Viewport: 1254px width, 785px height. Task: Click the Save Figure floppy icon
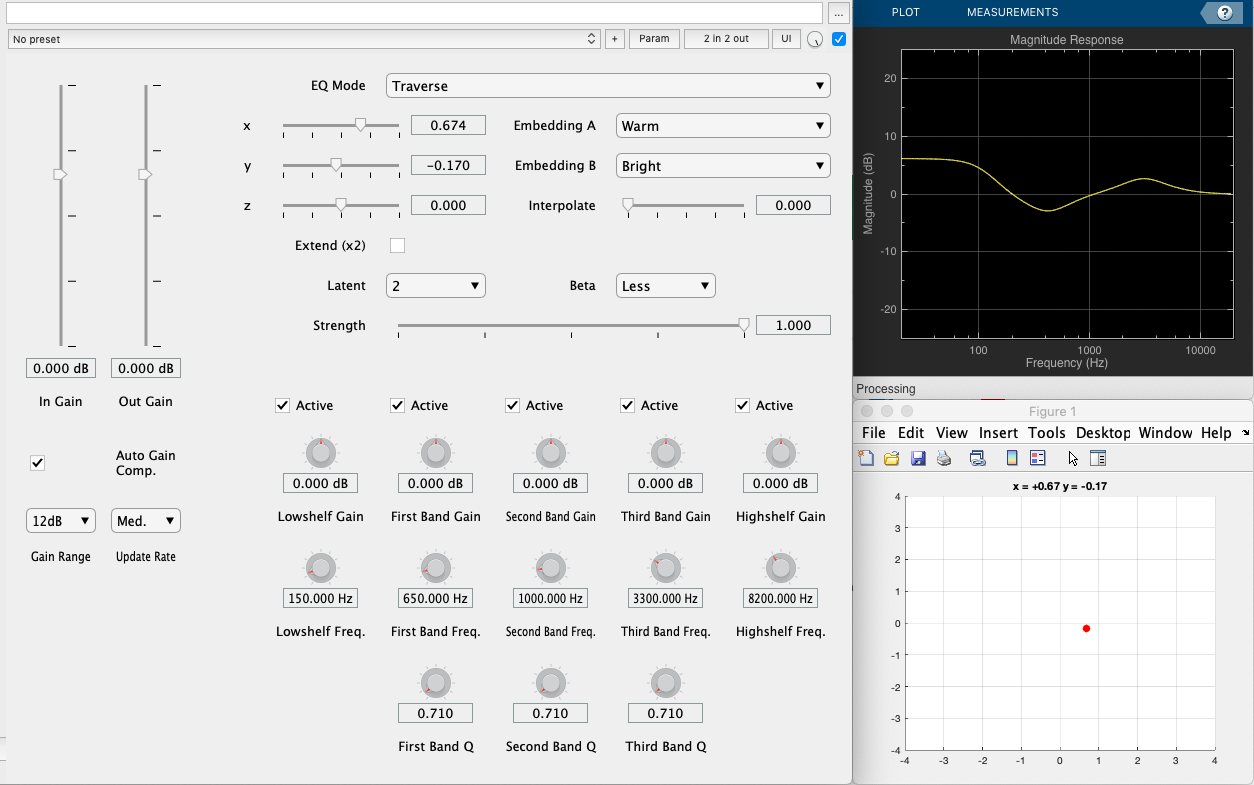(x=918, y=459)
